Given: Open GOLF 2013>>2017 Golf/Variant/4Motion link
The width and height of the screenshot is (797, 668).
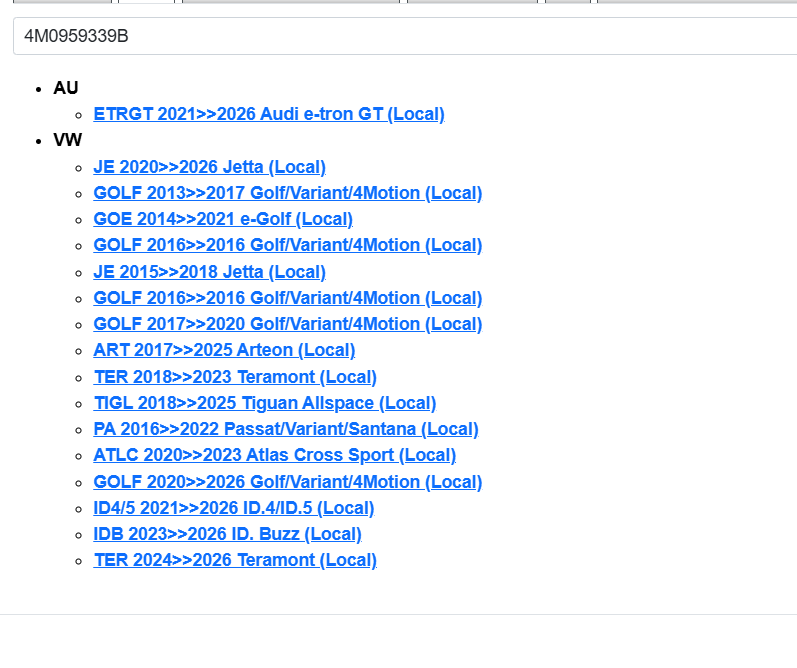Looking at the screenshot, I should point(288,193).
